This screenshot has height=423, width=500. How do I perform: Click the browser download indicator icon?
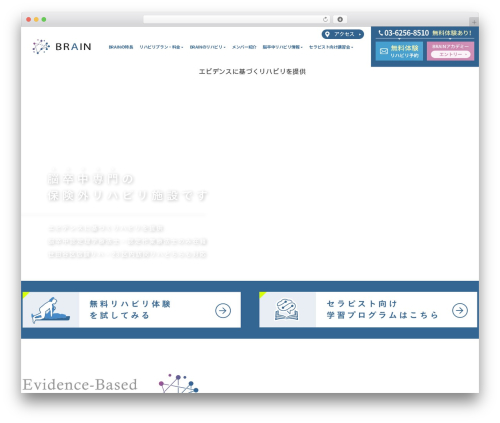340,20
